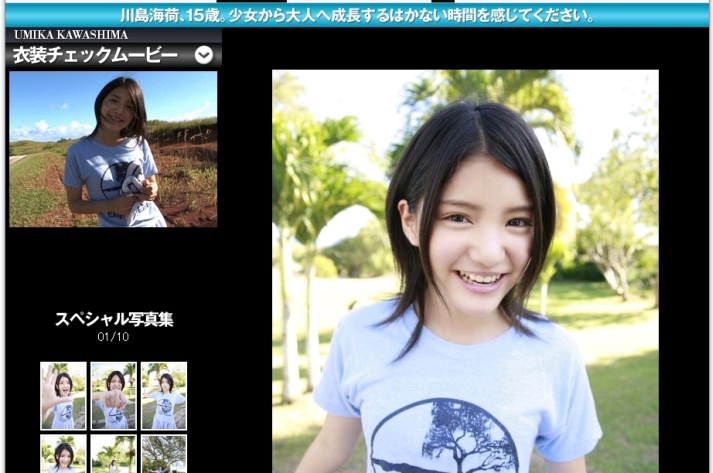713x473 pixels.
Task: Click the UMIKA KAWASHIMA name label
Action: tap(71, 35)
